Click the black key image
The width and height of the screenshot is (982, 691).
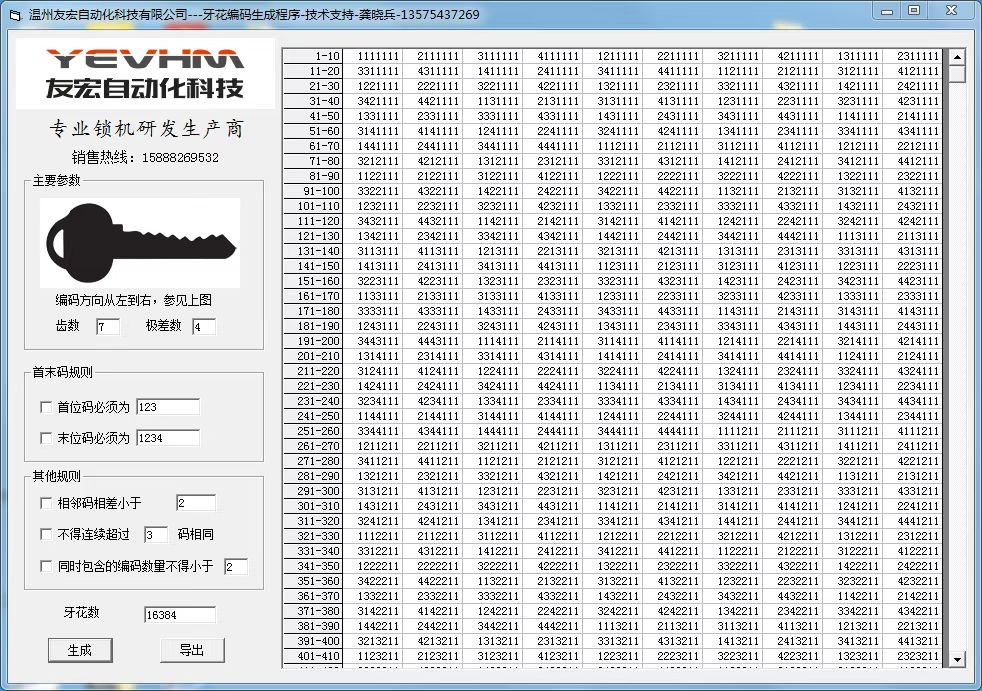pyautogui.click(x=140, y=244)
